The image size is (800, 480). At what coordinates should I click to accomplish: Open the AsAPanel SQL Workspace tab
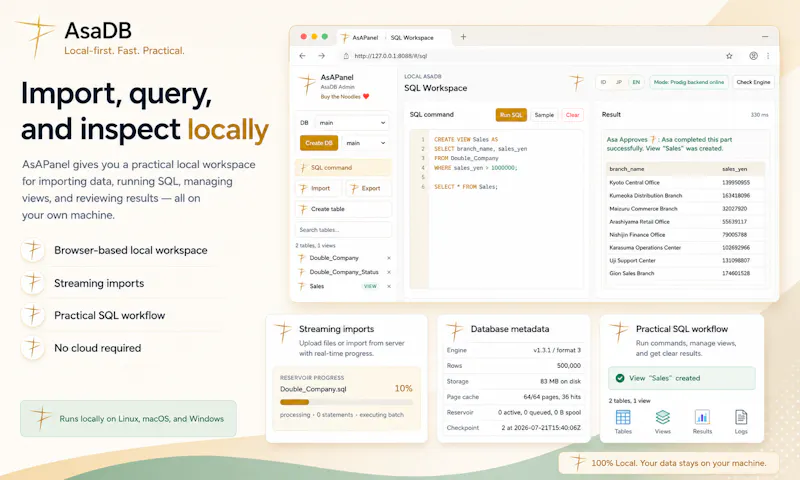394,37
